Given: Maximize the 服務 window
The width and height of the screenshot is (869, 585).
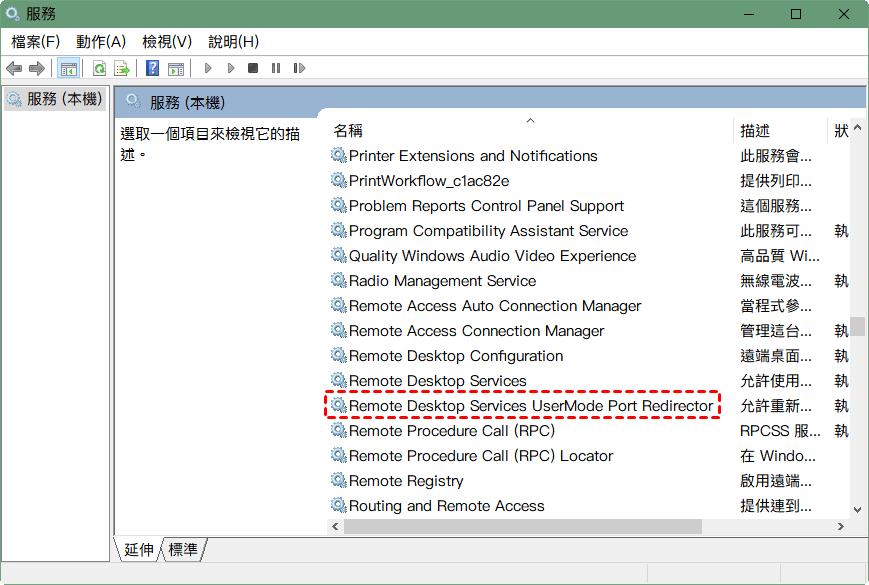Looking at the screenshot, I should (796, 14).
